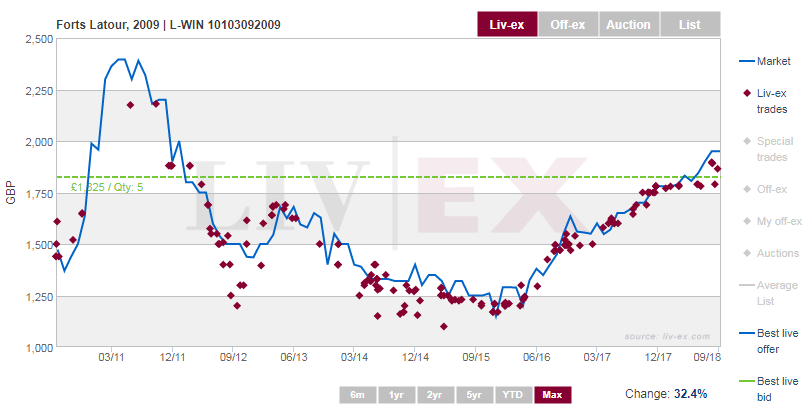
Task: Enable Auctions series in legend
Action: tap(770, 253)
